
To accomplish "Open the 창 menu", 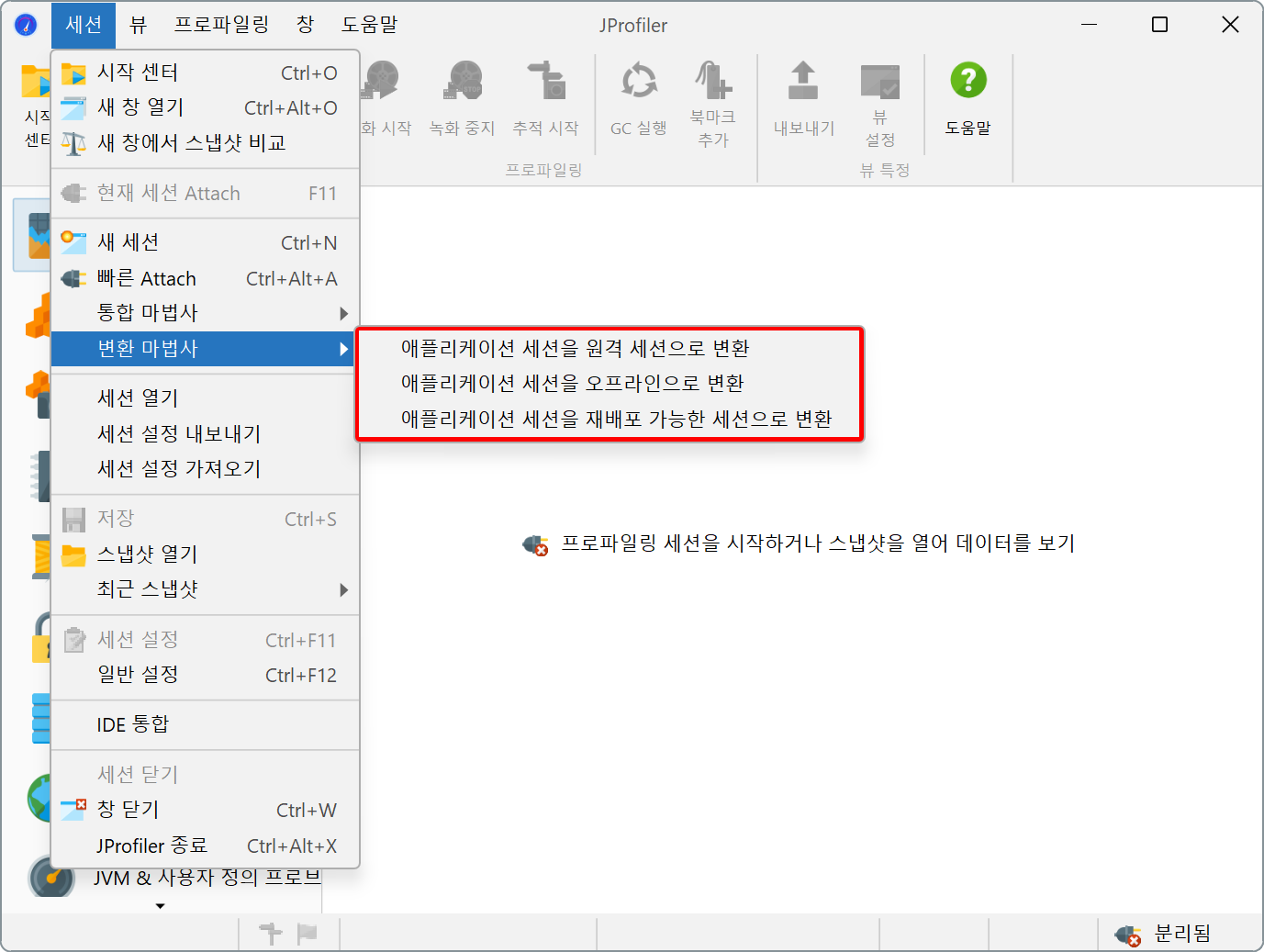I will click(x=306, y=25).
